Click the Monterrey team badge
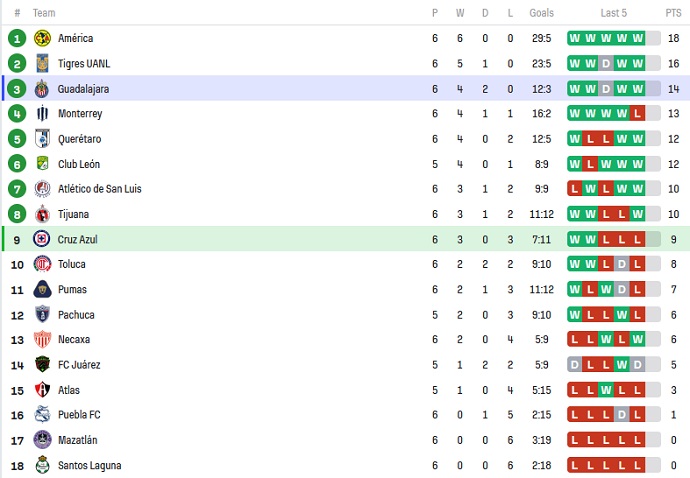The image size is (690, 478). click(x=42, y=114)
